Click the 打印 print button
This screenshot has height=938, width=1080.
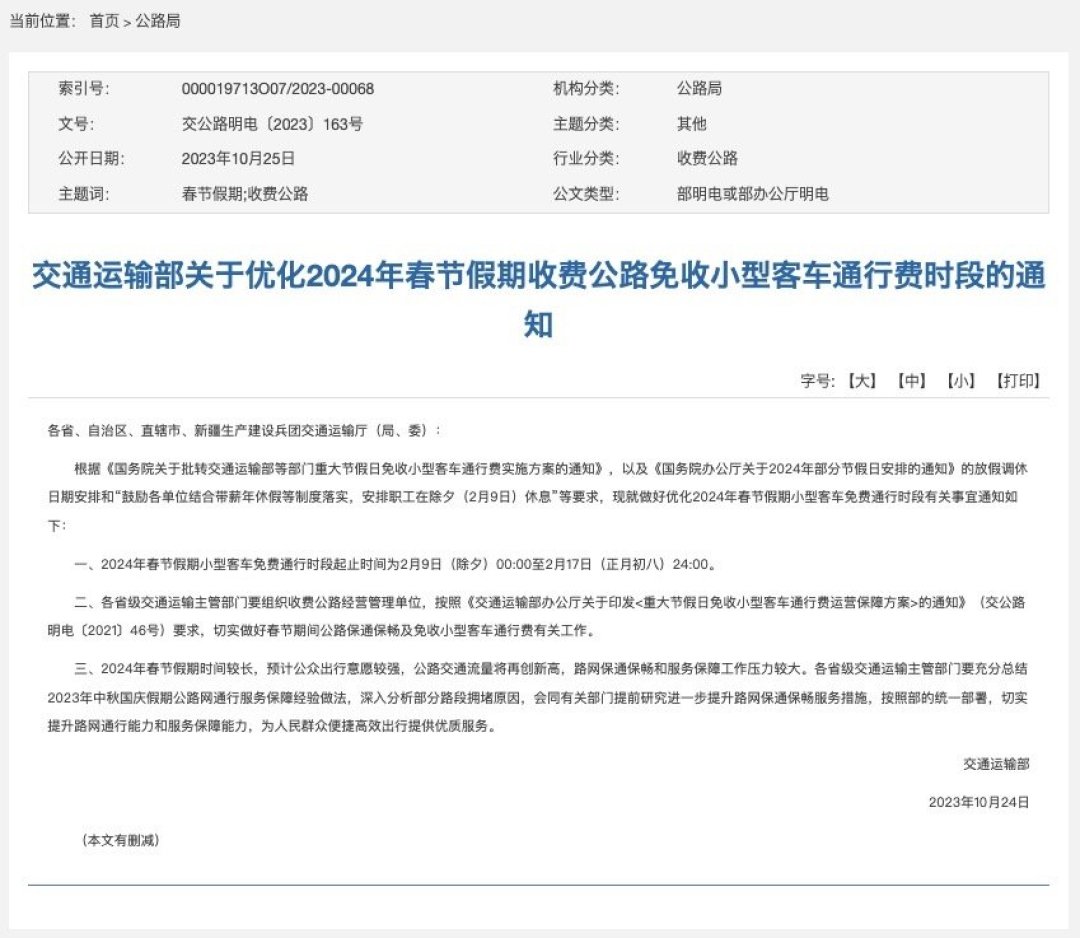1018,380
